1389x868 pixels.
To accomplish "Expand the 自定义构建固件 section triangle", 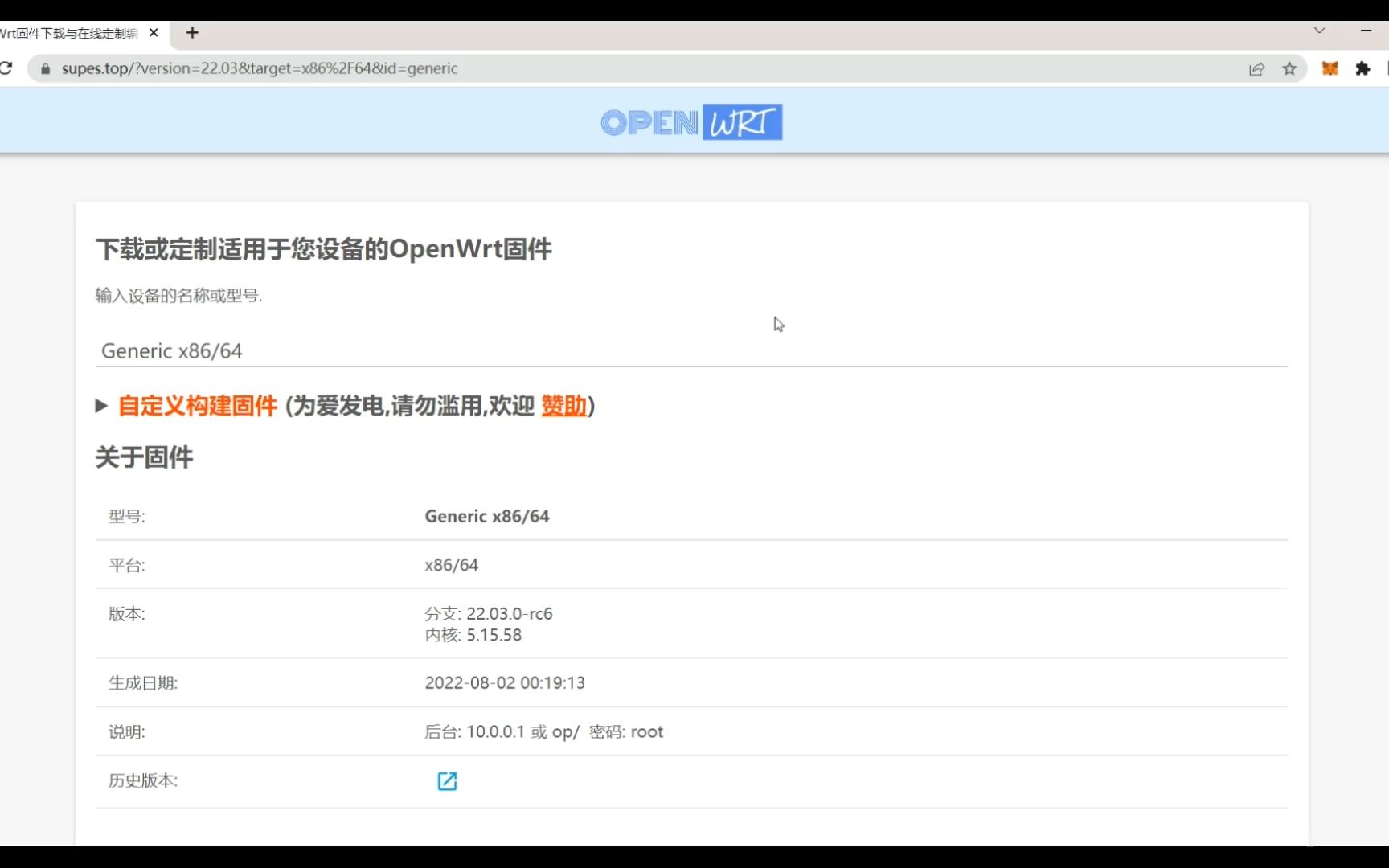I will pos(101,406).
